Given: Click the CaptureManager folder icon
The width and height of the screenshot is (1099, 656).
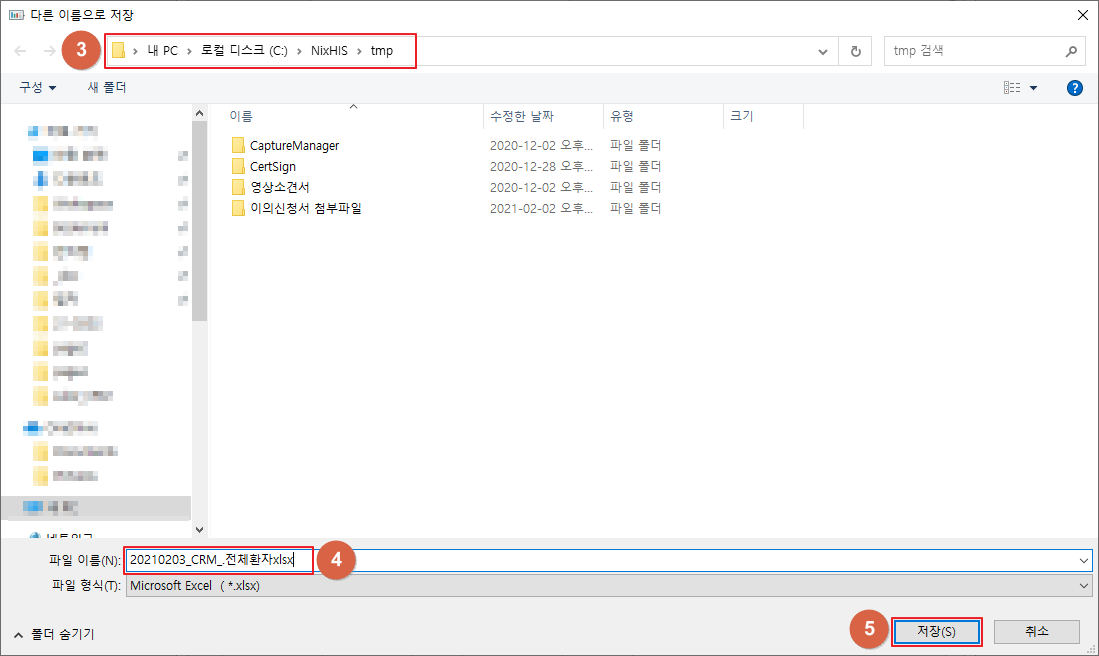Looking at the screenshot, I should point(238,146).
